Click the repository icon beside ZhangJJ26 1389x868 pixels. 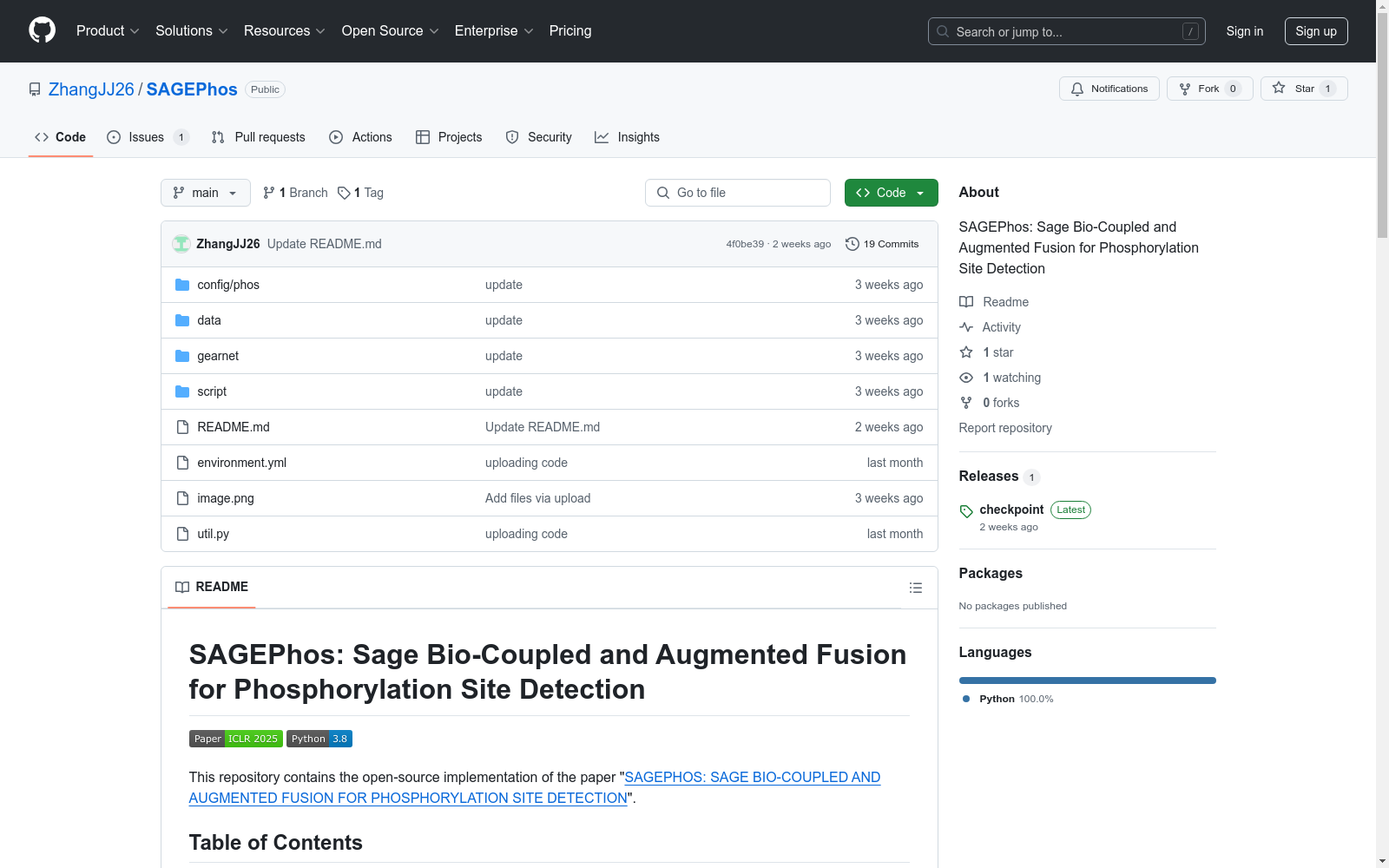35,89
